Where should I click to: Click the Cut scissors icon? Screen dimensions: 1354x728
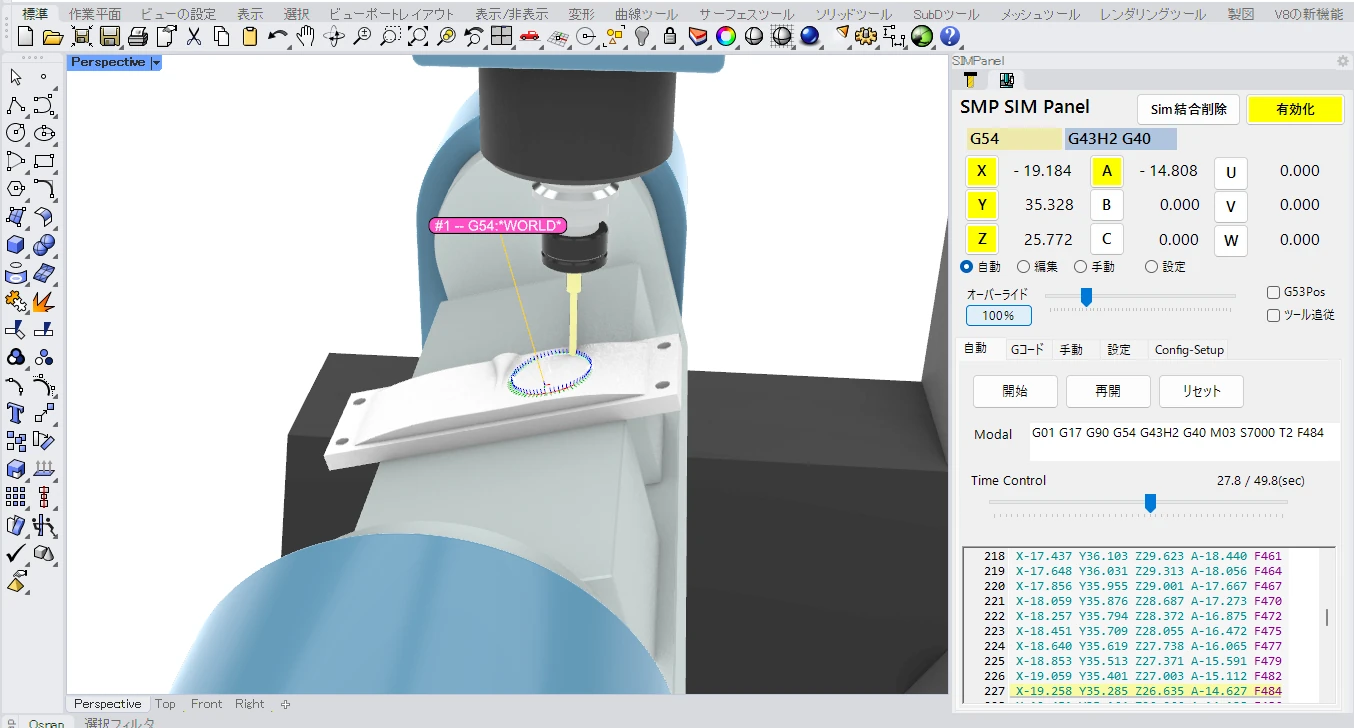pos(194,37)
